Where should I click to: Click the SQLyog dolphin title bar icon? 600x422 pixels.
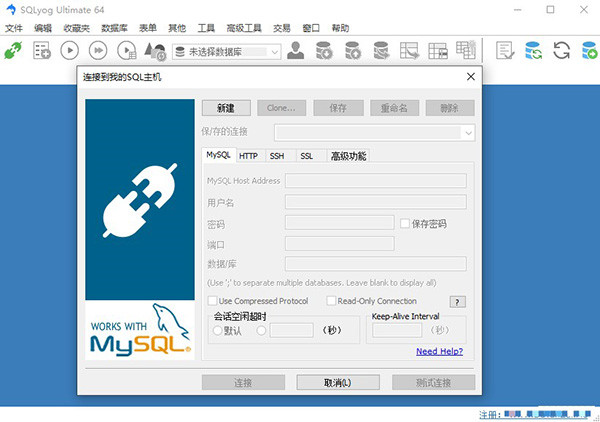pyautogui.click(x=11, y=9)
